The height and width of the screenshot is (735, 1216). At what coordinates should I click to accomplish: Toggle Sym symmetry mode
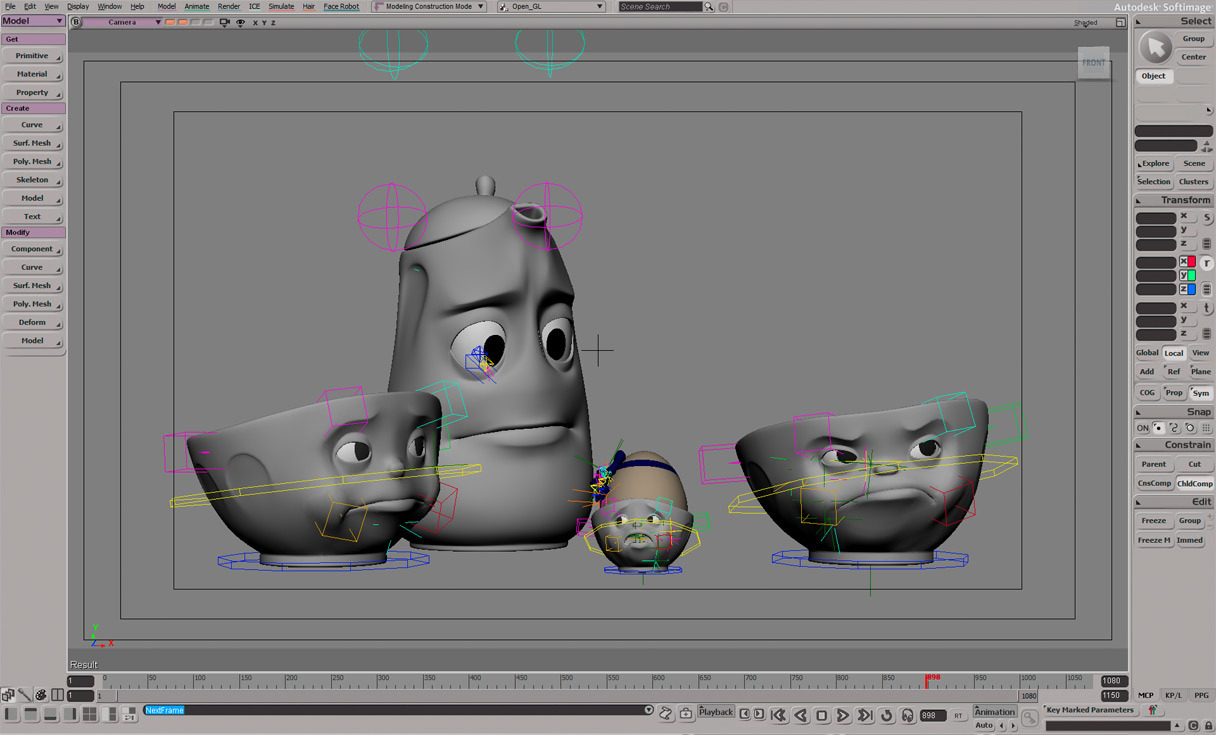pos(1200,393)
